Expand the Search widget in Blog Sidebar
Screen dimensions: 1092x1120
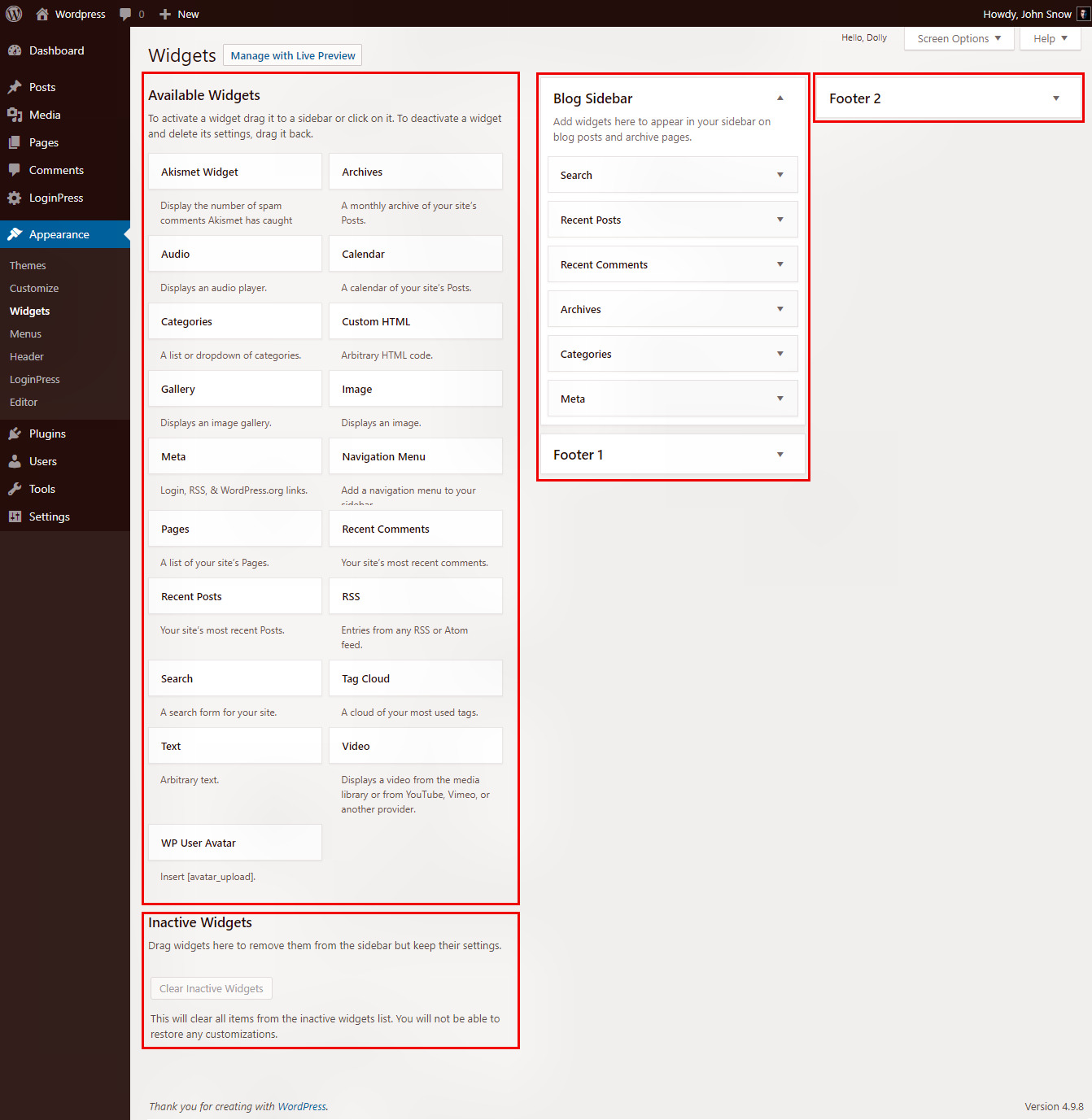point(780,175)
